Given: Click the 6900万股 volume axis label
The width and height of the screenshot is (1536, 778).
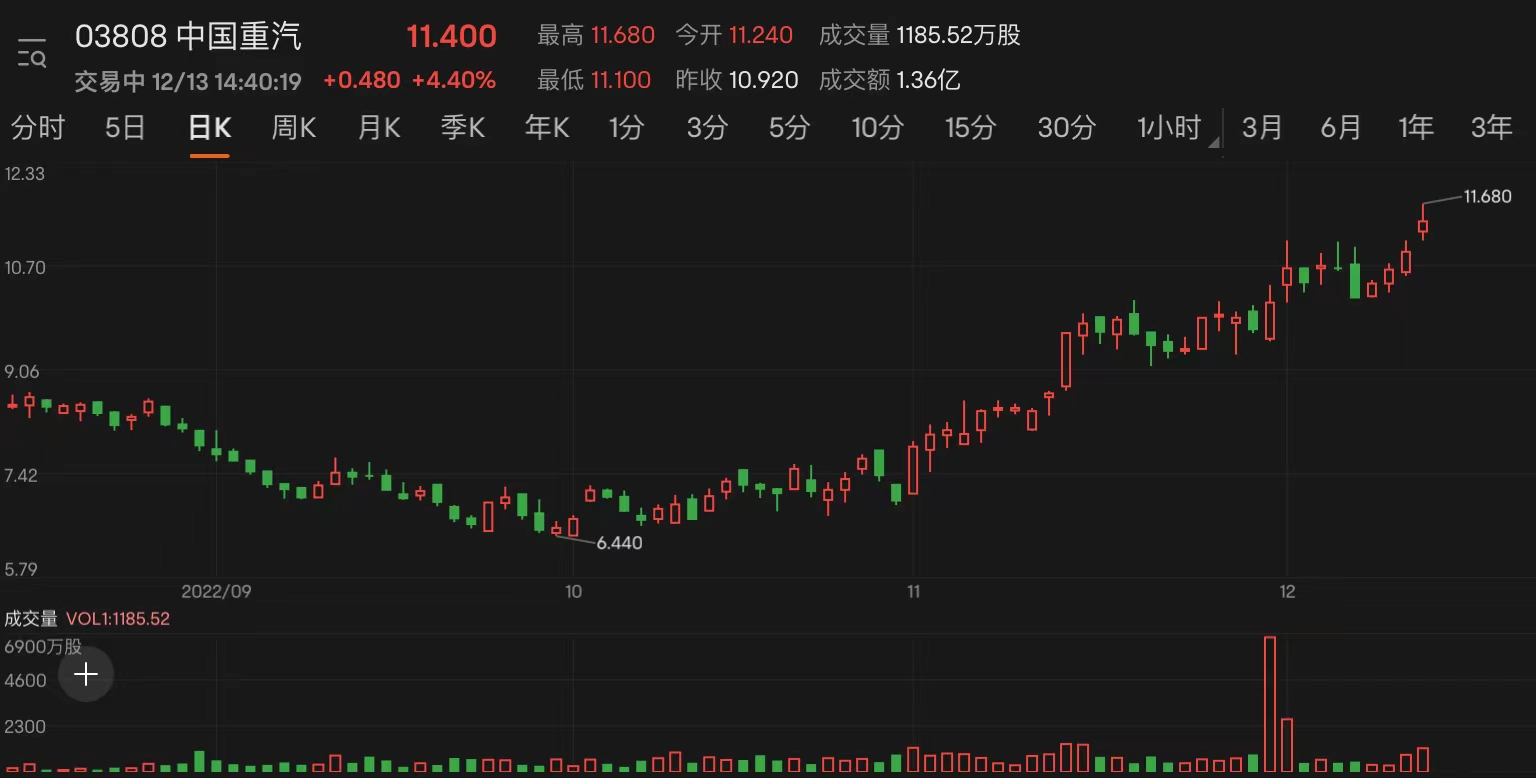Looking at the screenshot, I should click(x=43, y=647).
